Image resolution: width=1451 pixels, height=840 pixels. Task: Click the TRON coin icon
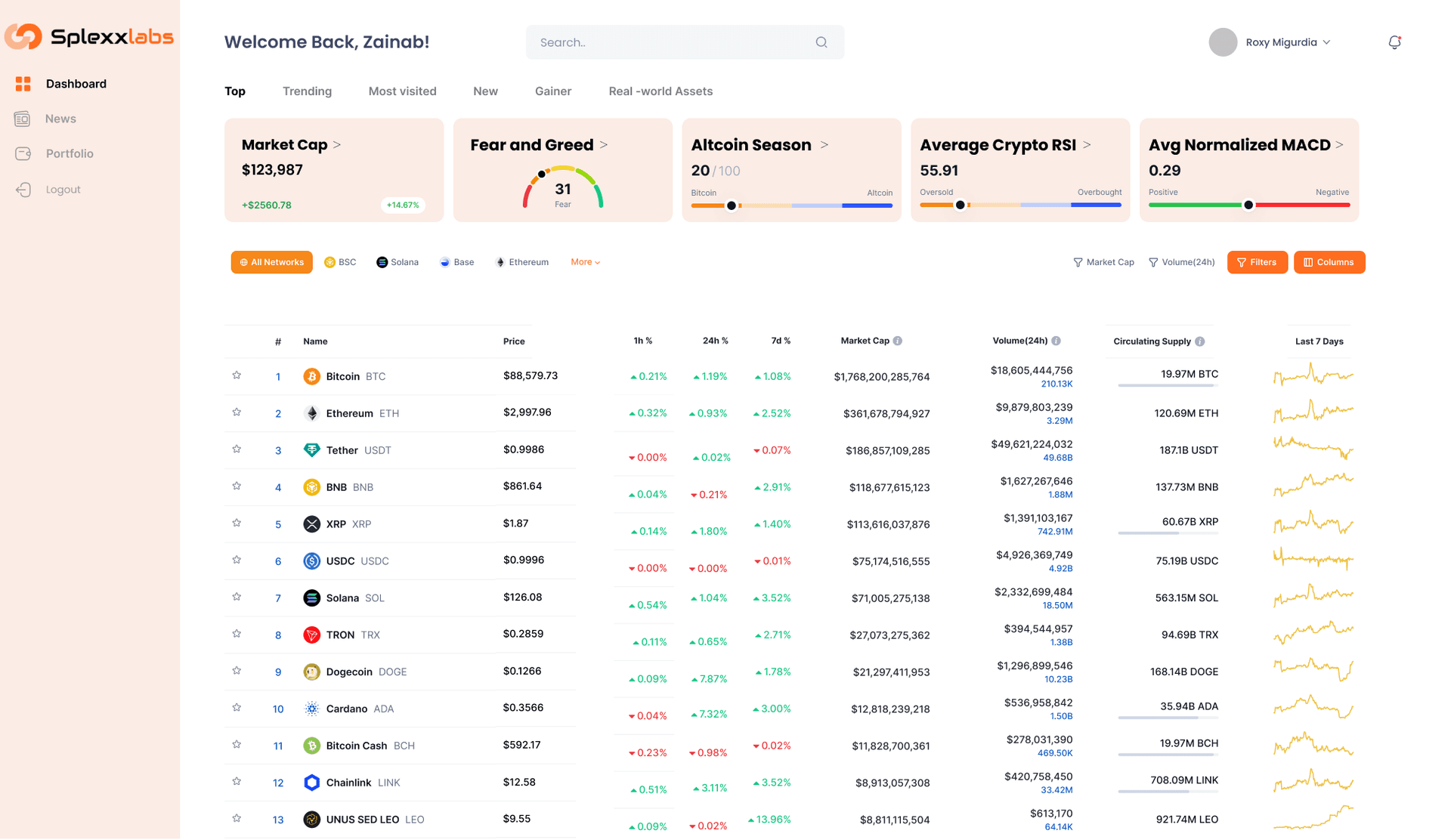click(311, 635)
